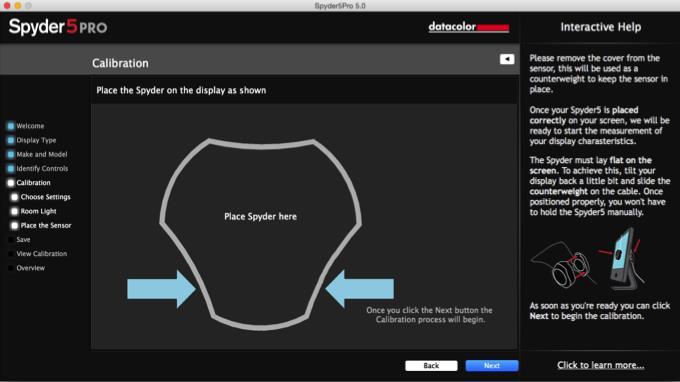Select the Save step

[x=23, y=239]
